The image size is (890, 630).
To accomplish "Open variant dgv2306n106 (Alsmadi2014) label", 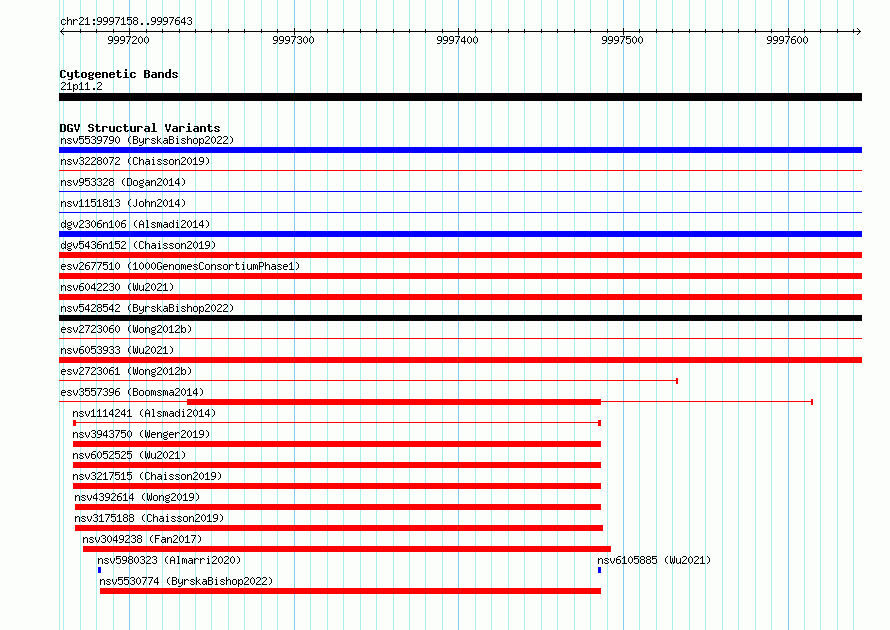I will (135, 224).
